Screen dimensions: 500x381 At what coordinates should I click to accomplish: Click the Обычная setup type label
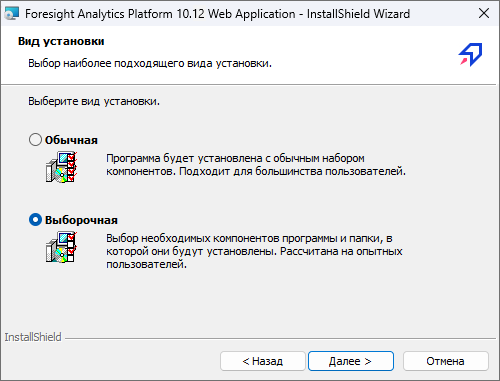coord(71,140)
